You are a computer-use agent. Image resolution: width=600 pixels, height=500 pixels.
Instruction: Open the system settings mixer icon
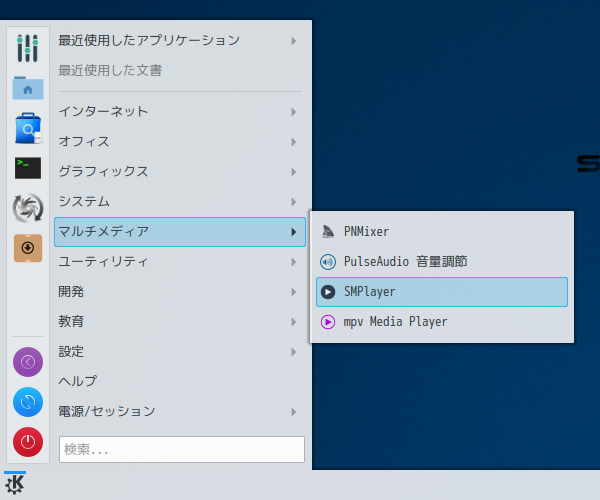[x=28, y=48]
